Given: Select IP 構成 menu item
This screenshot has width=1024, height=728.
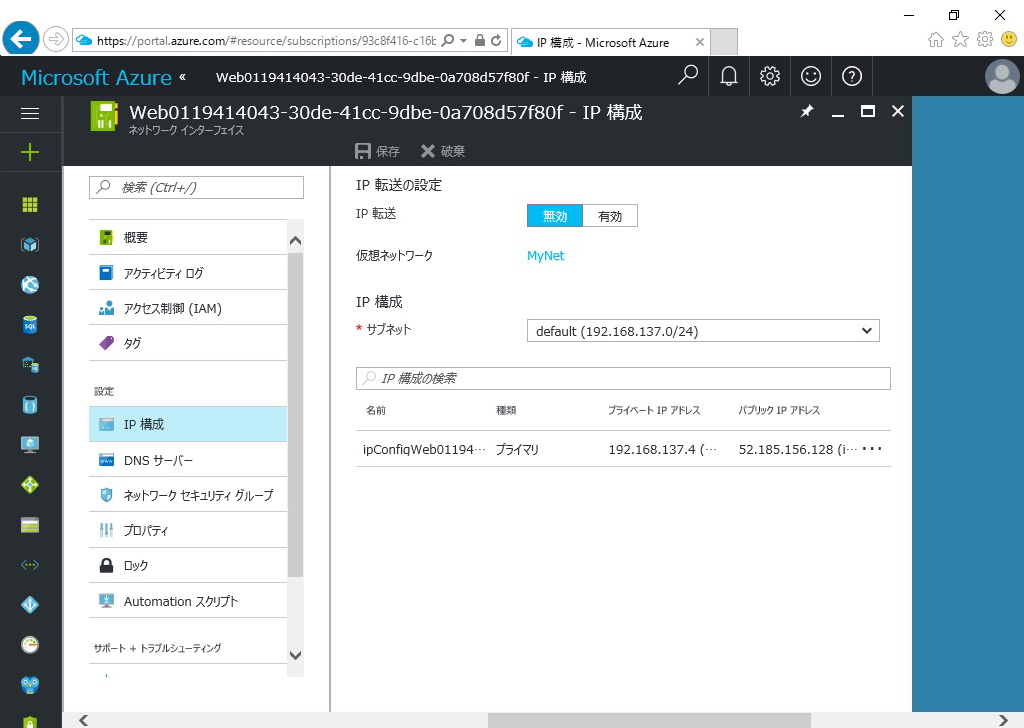Looking at the screenshot, I should point(188,424).
